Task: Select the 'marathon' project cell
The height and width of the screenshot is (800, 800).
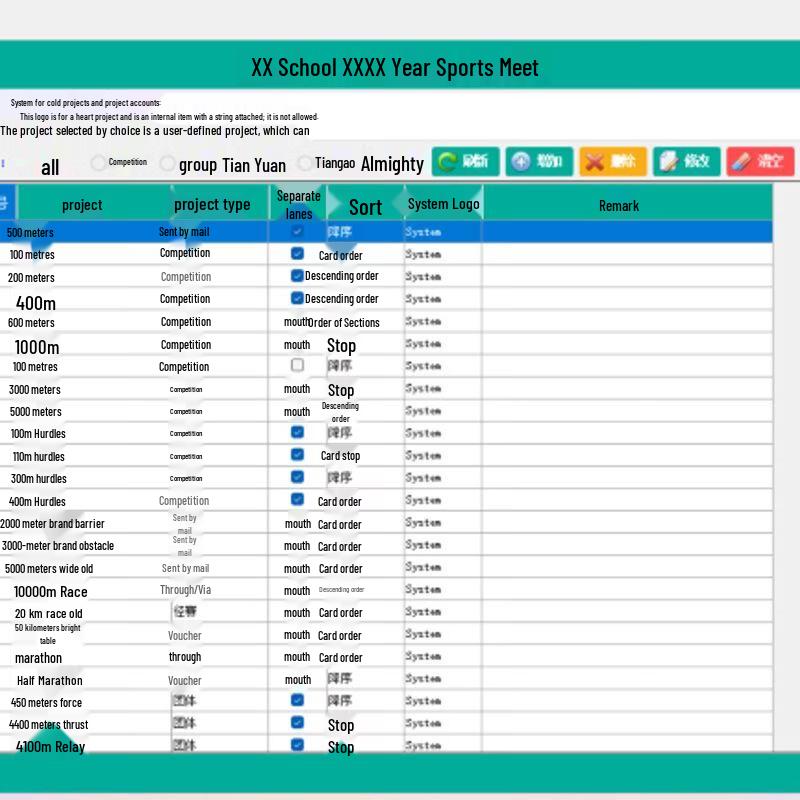Action: pyautogui.click(x=38, y=658)
